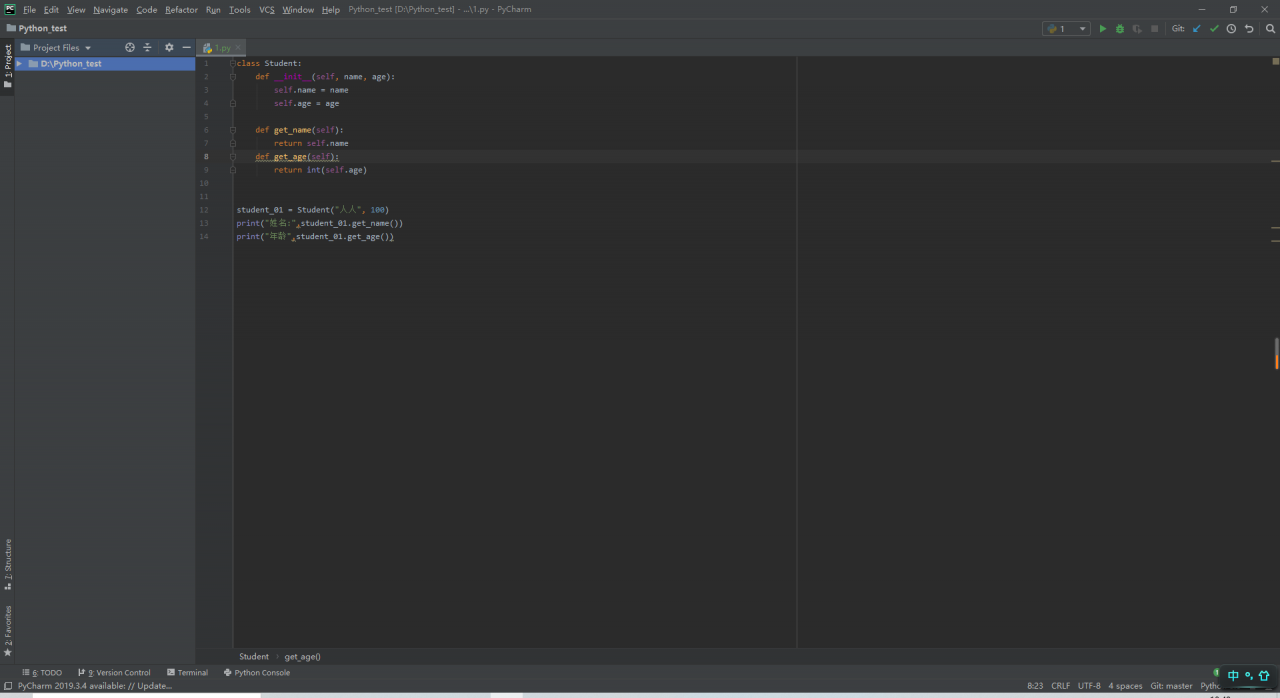The image size is (1280, 698).
Task: Start debugging with the green bug icon
Action: (1120, 29)
